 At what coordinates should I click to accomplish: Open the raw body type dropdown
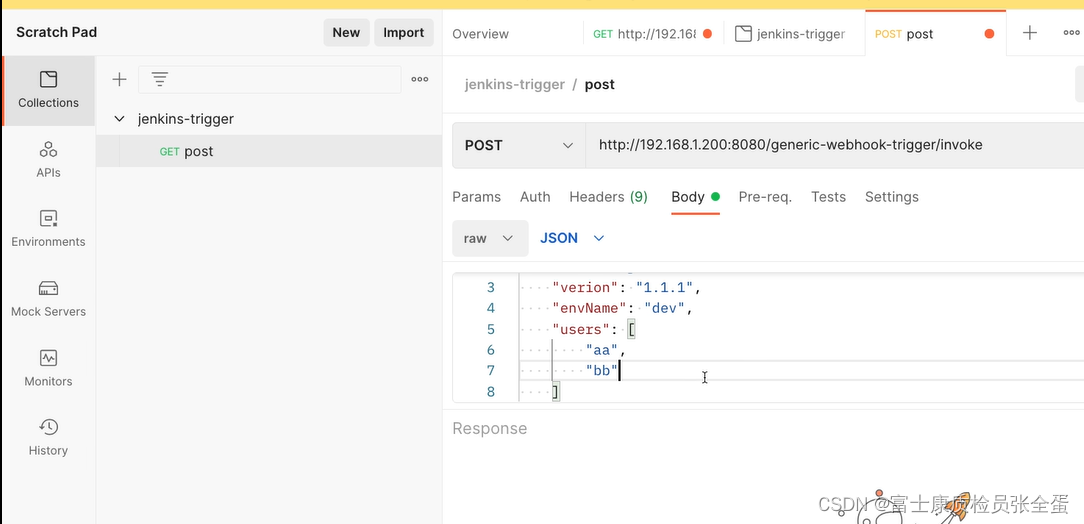pyautogui.click(x=490, y=238)
